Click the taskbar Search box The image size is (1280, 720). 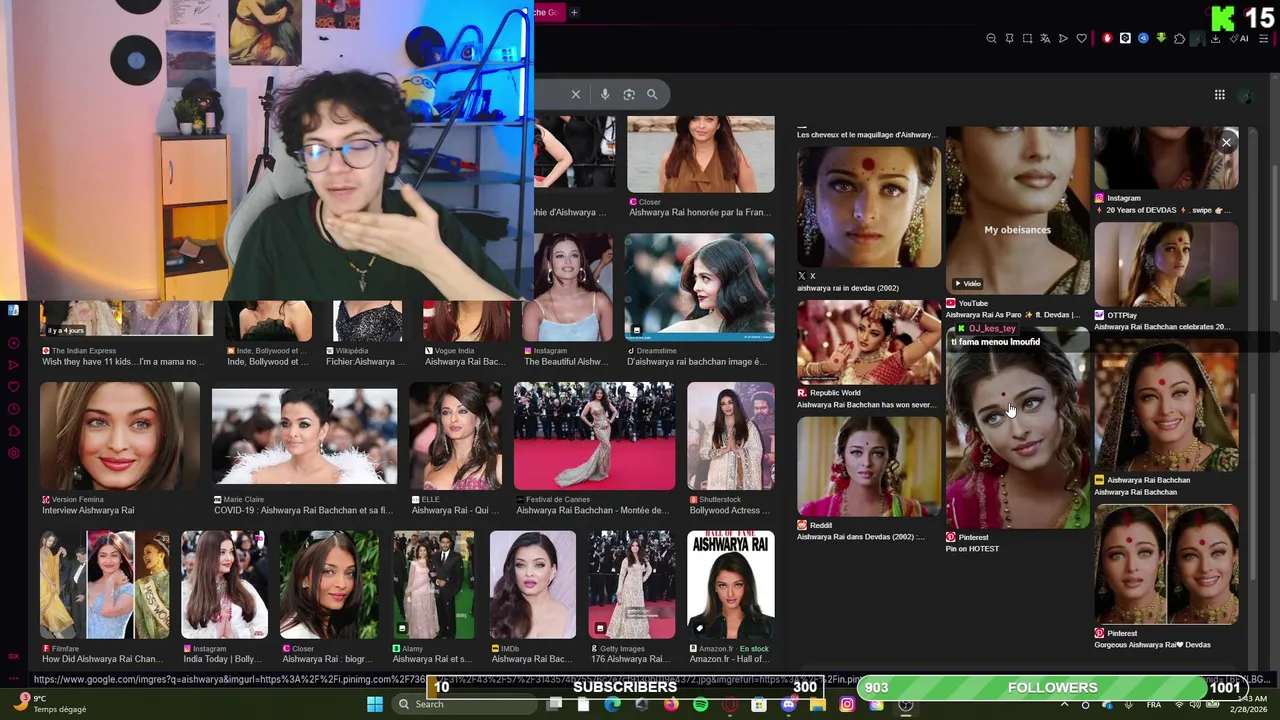pos(466,704)
